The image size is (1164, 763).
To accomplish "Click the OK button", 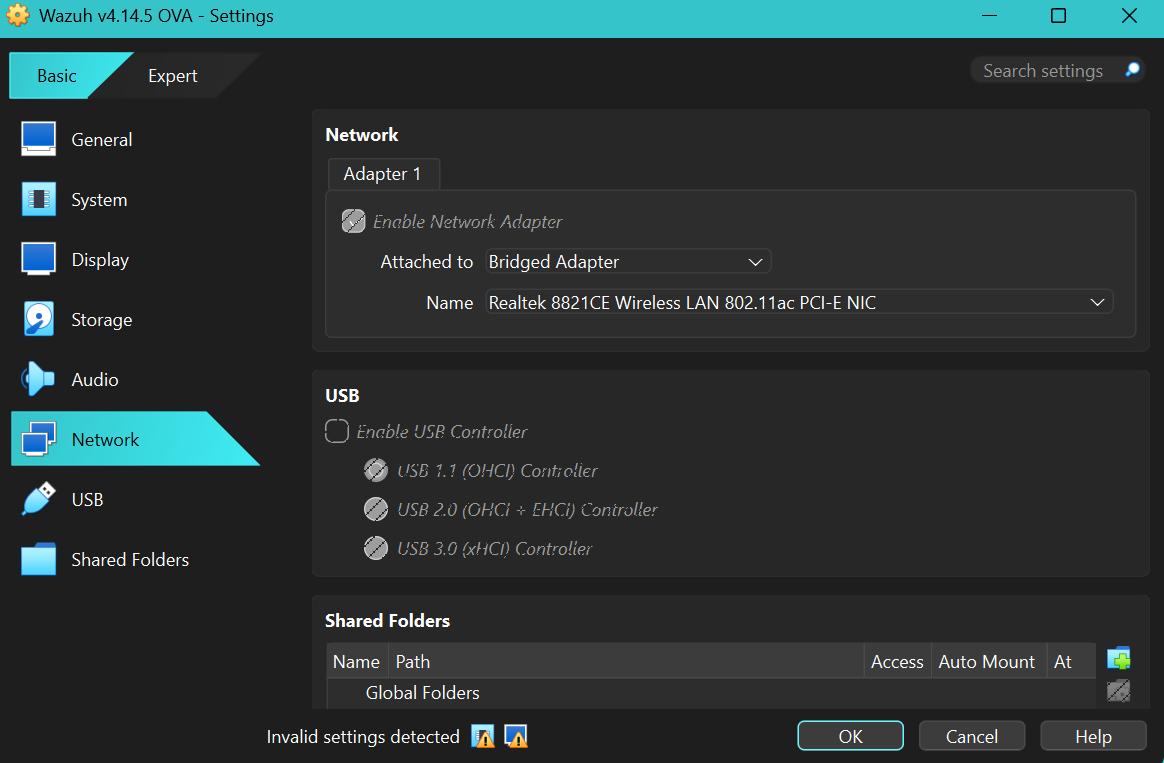I will pos(850,736).
